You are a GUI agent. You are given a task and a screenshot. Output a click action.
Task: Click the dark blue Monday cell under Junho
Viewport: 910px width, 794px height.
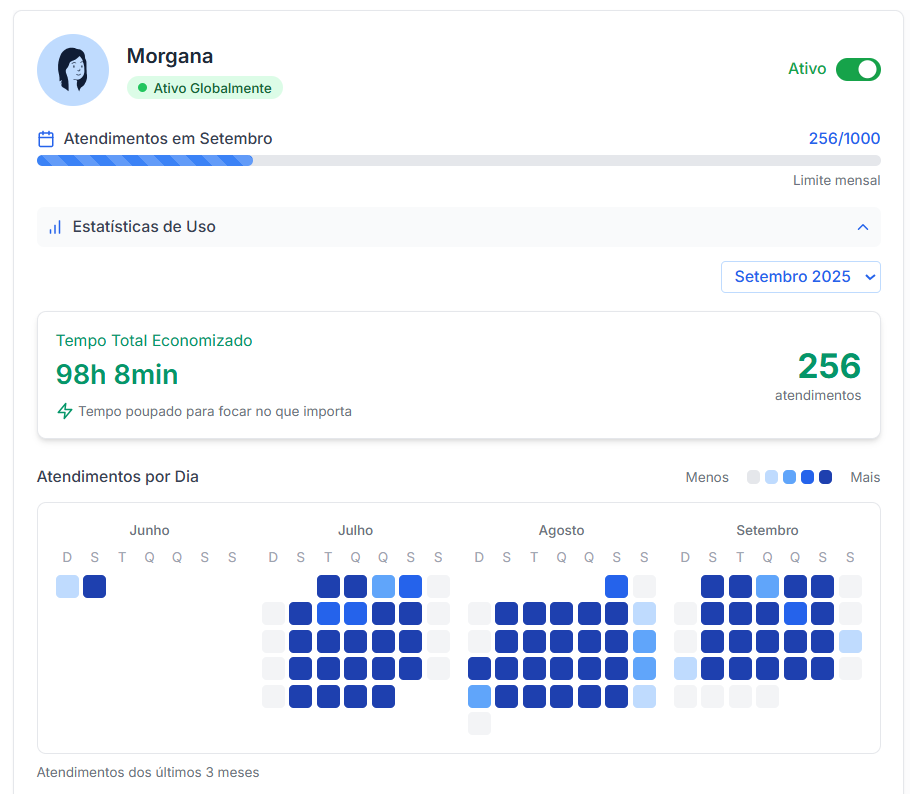pyautogui.click(x=94, y=586)
